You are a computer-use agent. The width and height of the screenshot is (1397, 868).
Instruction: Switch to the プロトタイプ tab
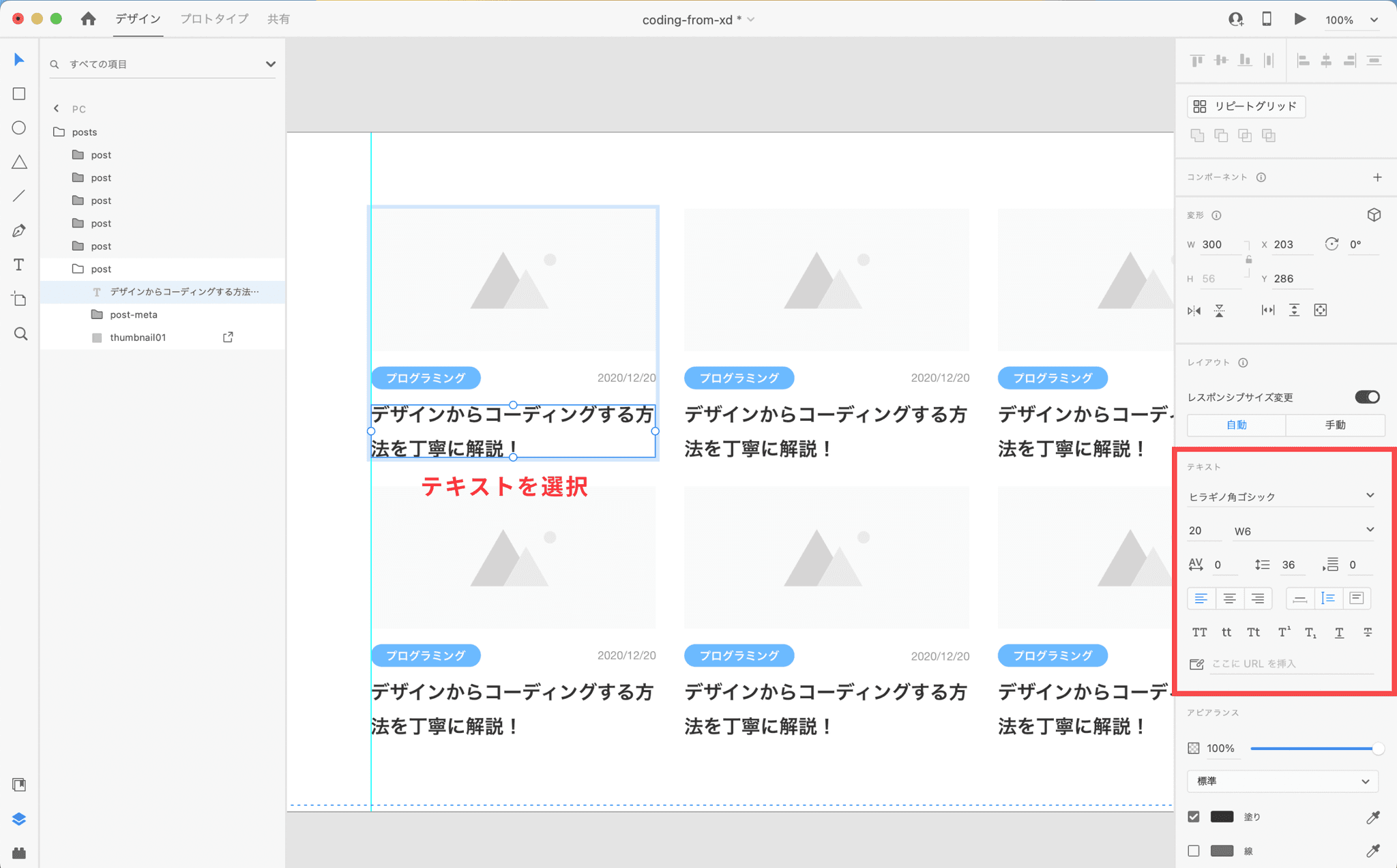click(x=214, y=19)
